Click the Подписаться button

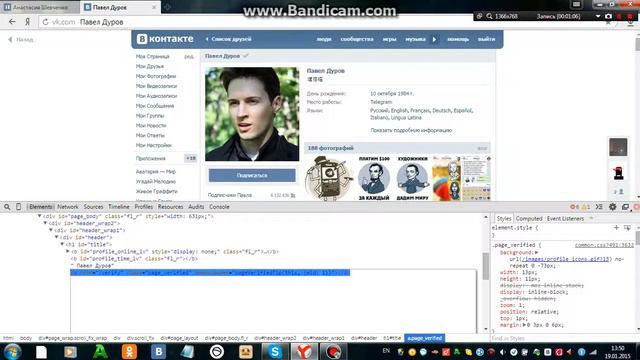click(x=252, y=175)
